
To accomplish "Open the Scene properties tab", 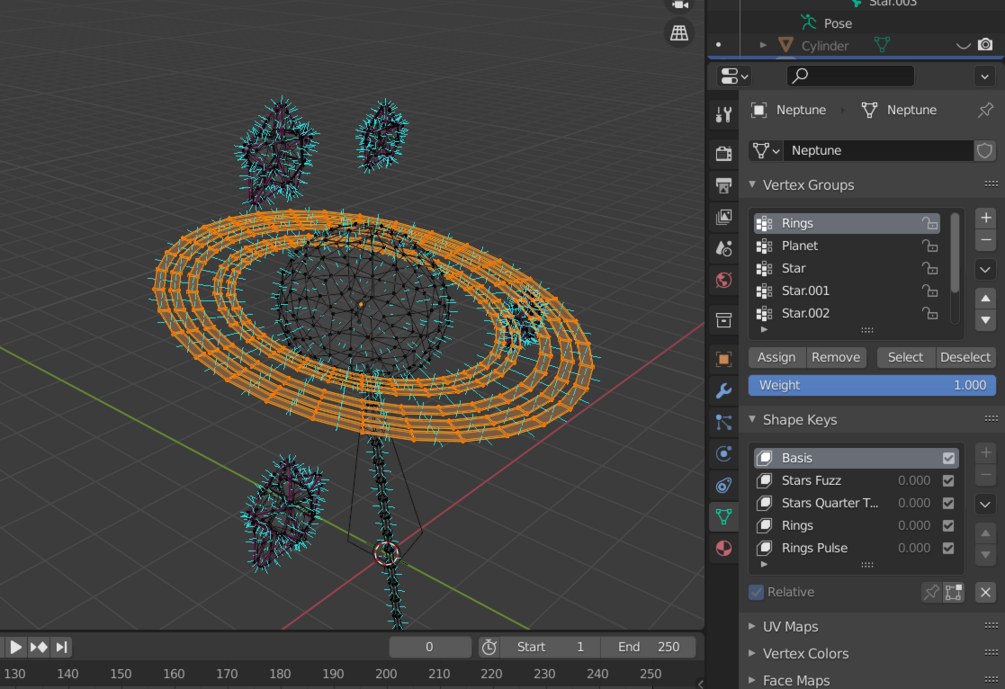I will 724,248.
